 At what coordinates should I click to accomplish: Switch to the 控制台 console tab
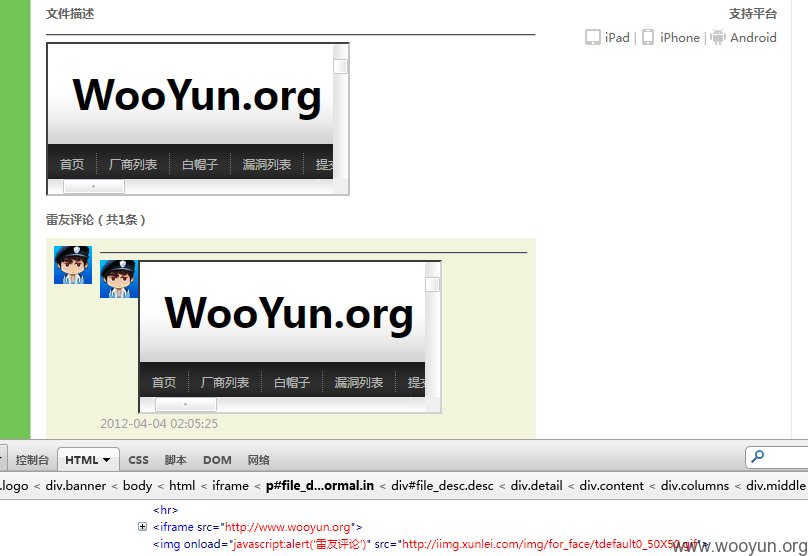pos(32,460)
